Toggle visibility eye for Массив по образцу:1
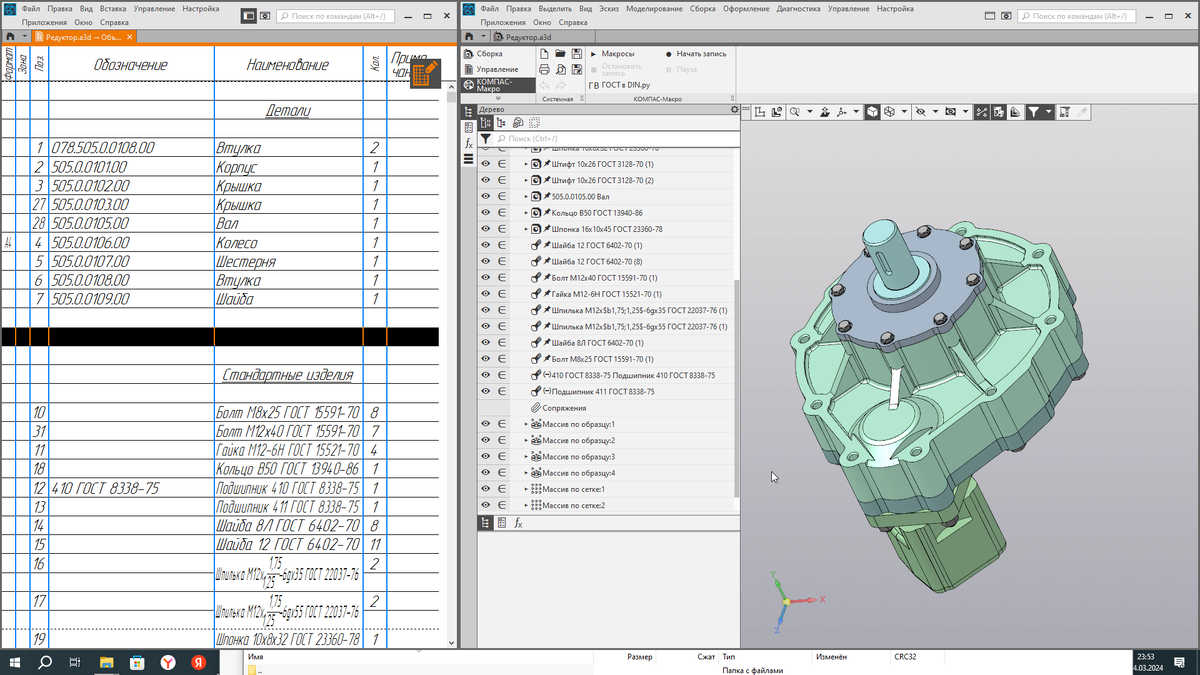Viewport: 1200px width, 675px height. (x=486, y=424)
